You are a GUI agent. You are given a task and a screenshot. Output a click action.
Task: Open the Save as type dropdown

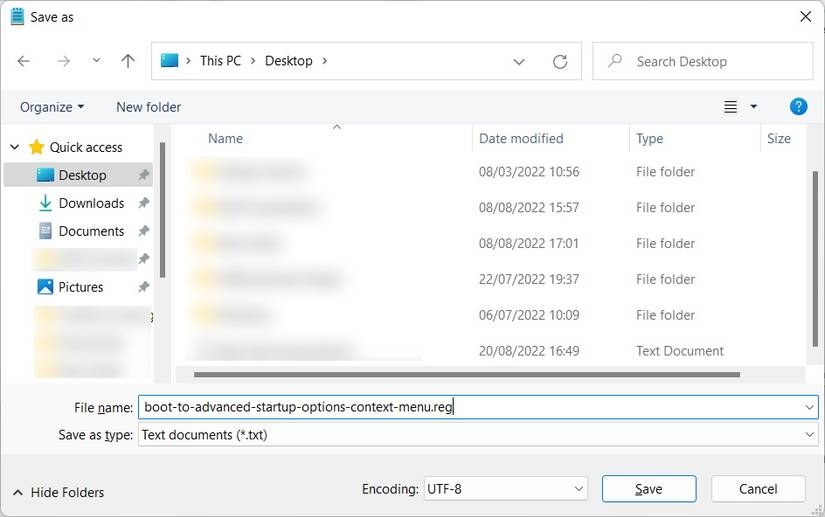coord(478,435)
